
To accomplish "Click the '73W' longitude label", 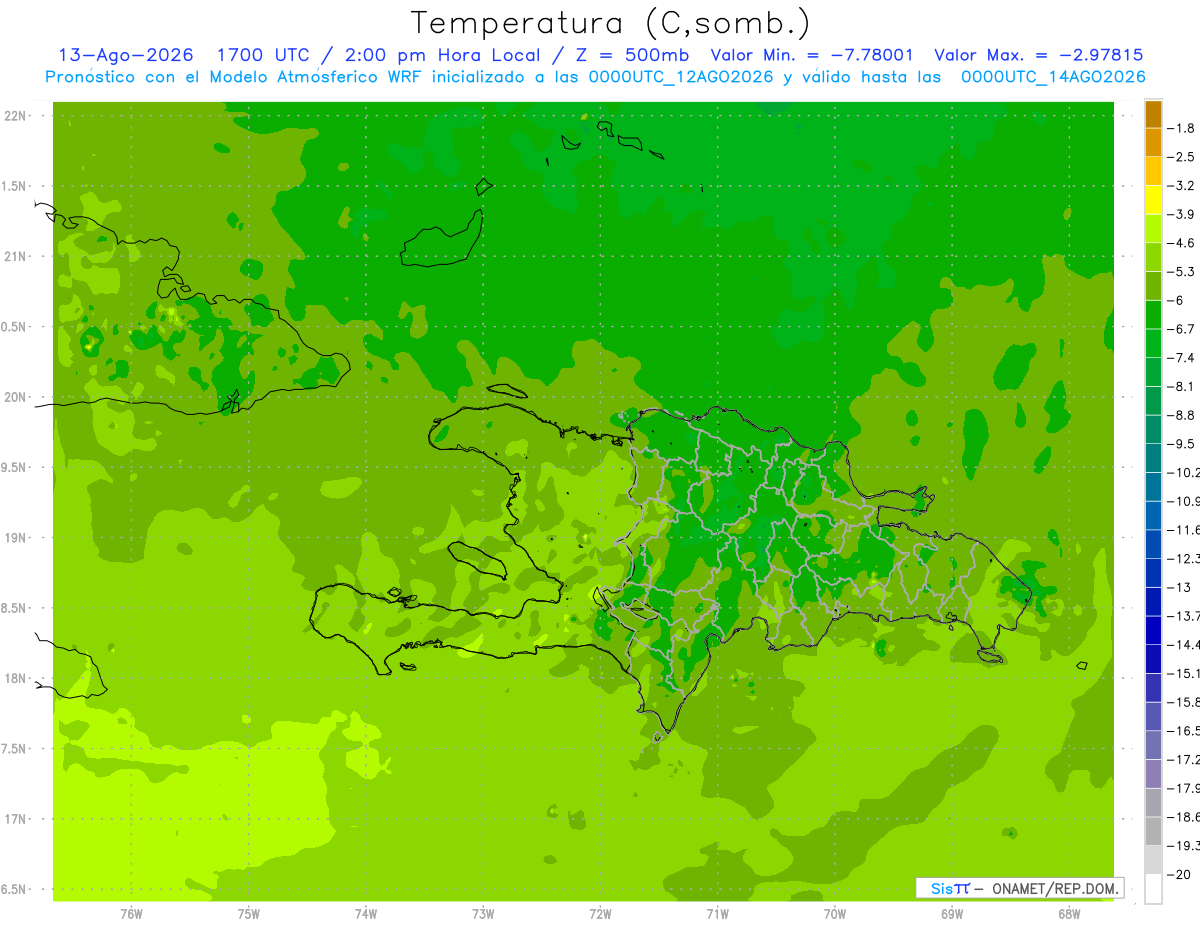I will point(483,914).
